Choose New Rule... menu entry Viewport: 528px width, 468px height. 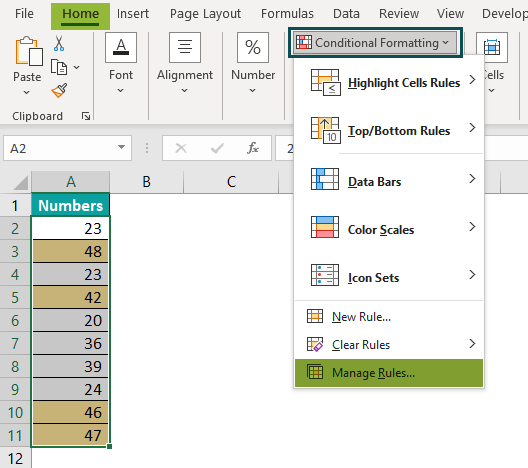click(389, 316)
